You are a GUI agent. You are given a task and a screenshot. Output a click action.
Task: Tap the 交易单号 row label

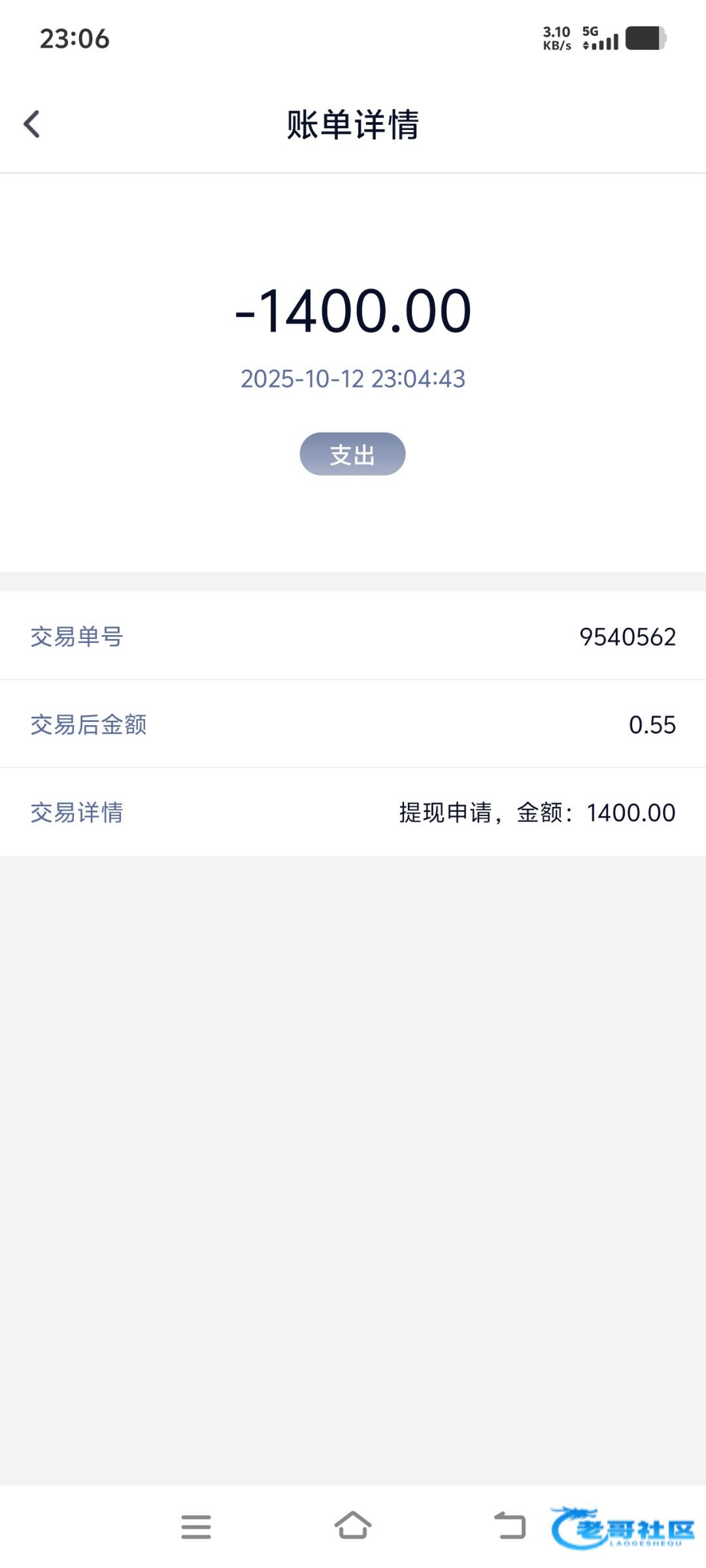76,636
